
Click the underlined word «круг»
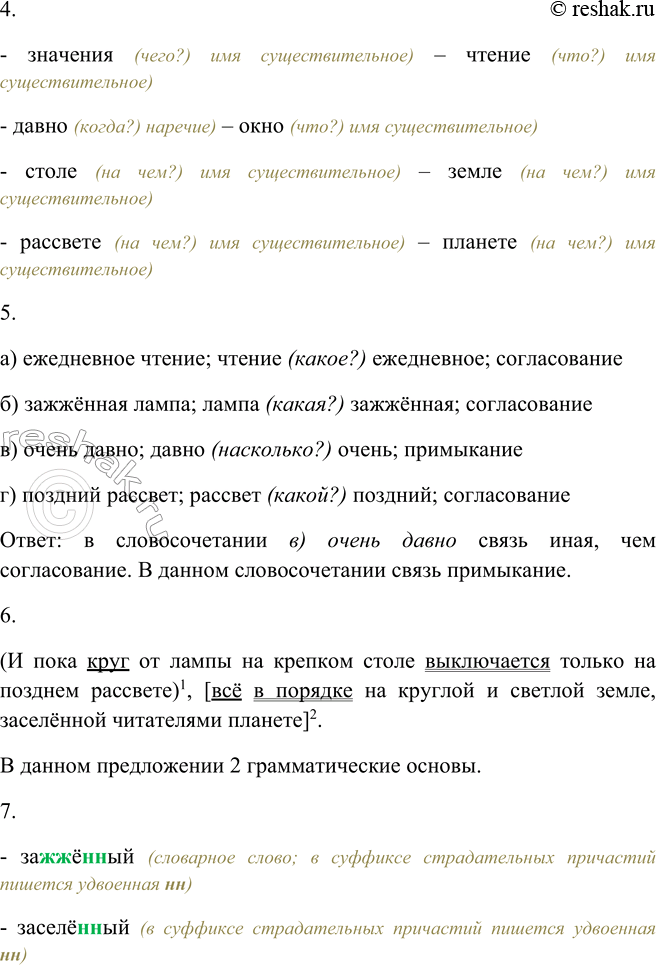(108, 662)
